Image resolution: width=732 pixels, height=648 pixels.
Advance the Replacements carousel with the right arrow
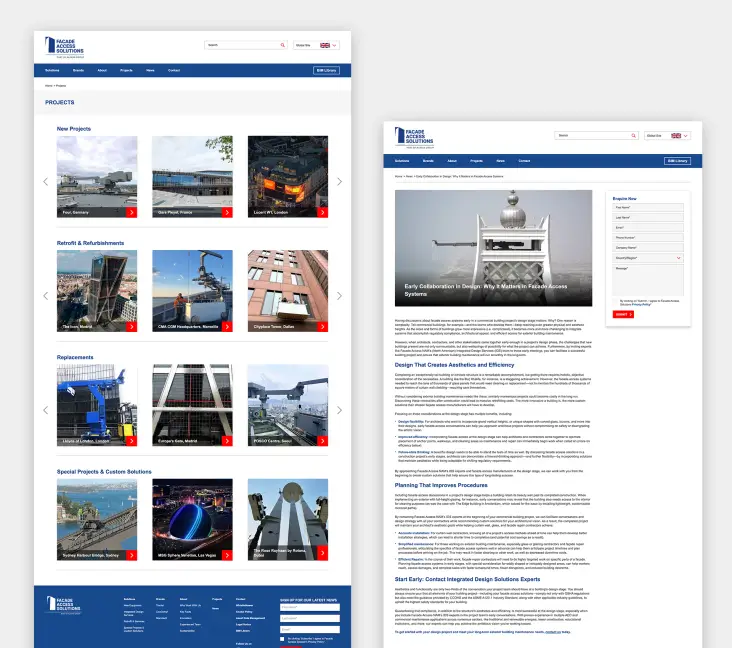(339, 410)
